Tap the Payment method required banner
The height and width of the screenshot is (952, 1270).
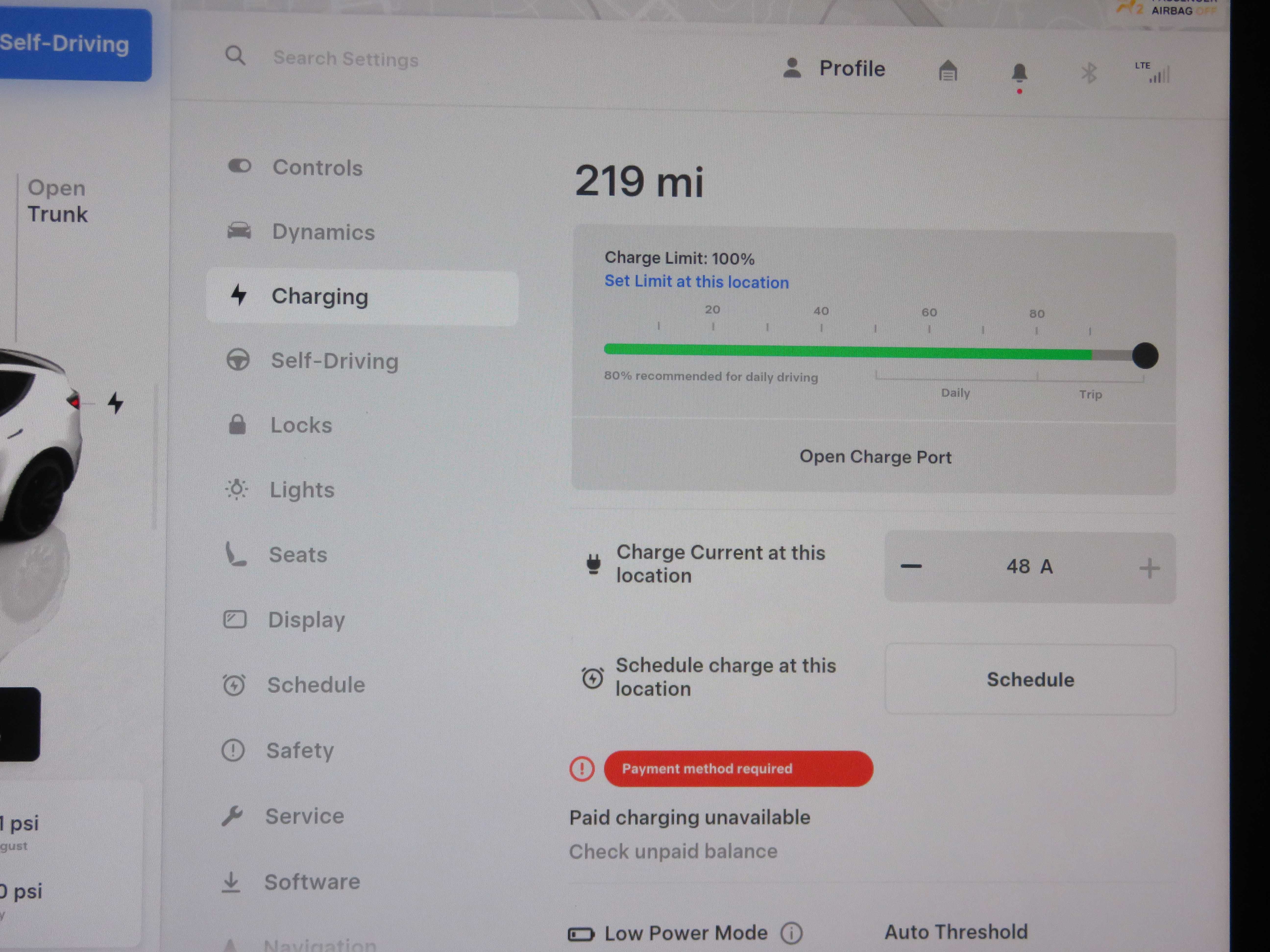(738, 768)
